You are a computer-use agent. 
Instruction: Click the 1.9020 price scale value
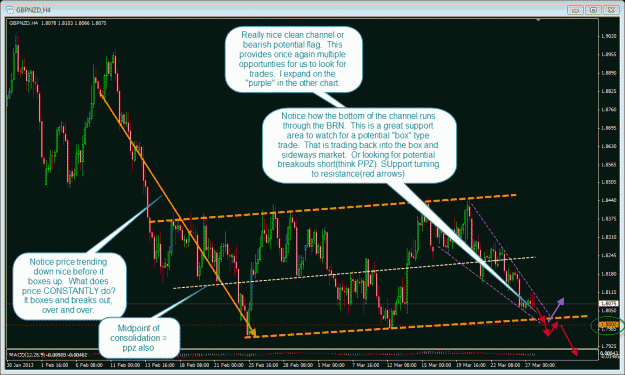[x=608, y=36]
